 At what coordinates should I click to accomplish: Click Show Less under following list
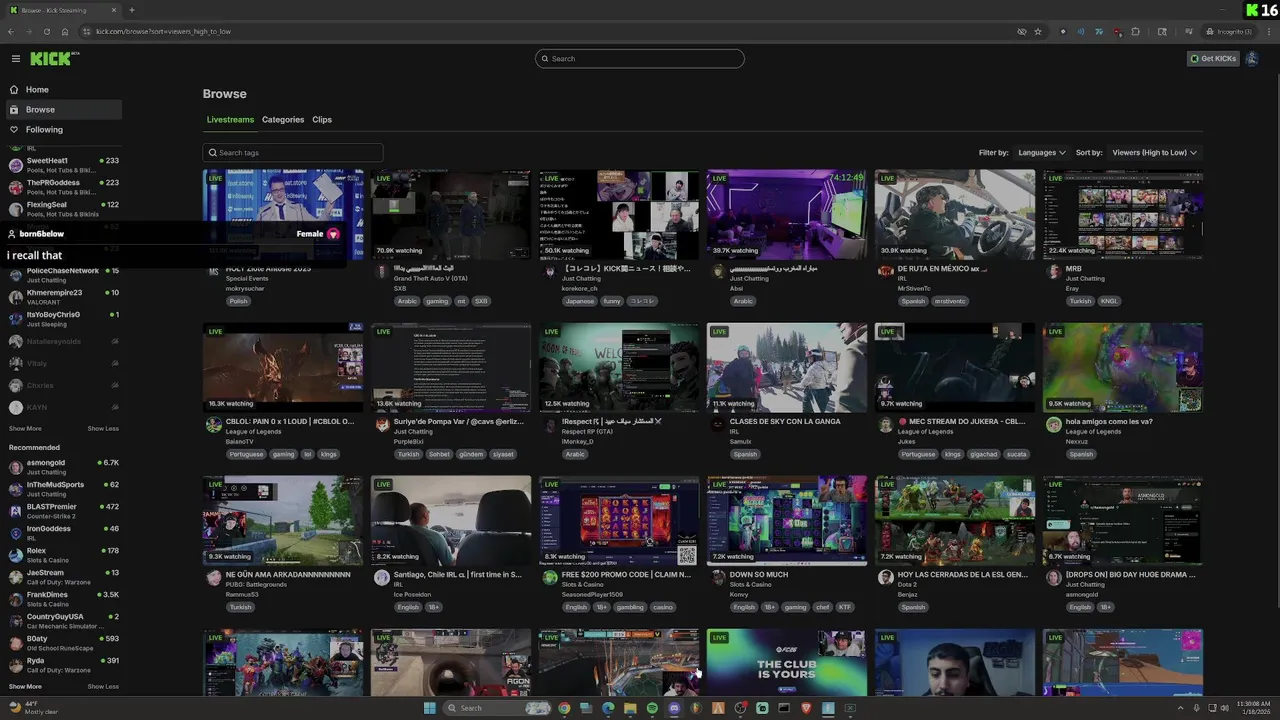103,429
